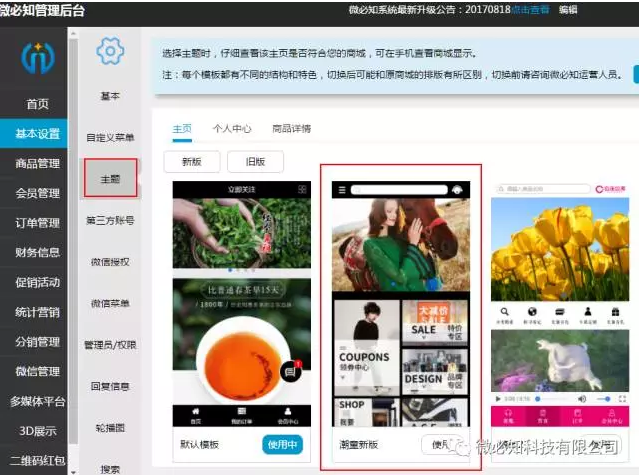Open 自定义菜单 submenu item
This screenshot has height=475, width=640.
click(110, 137)
